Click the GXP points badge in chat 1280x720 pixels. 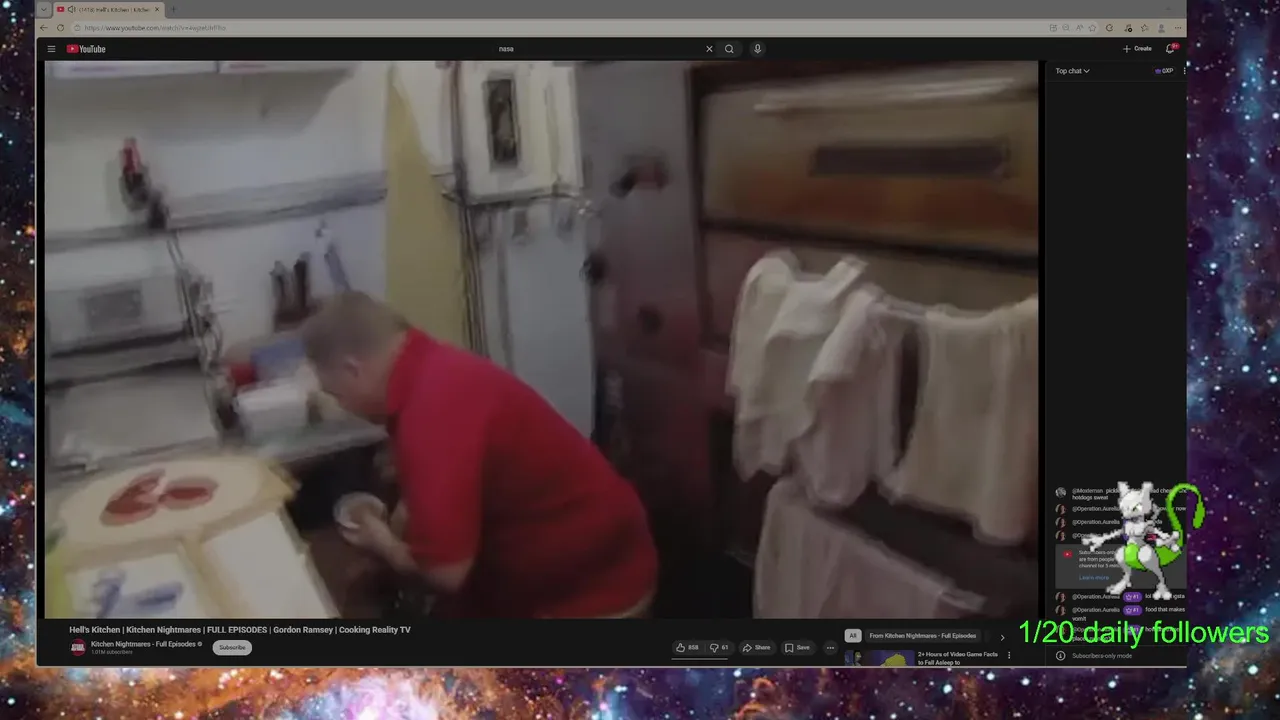click(x=1164, y=71)
